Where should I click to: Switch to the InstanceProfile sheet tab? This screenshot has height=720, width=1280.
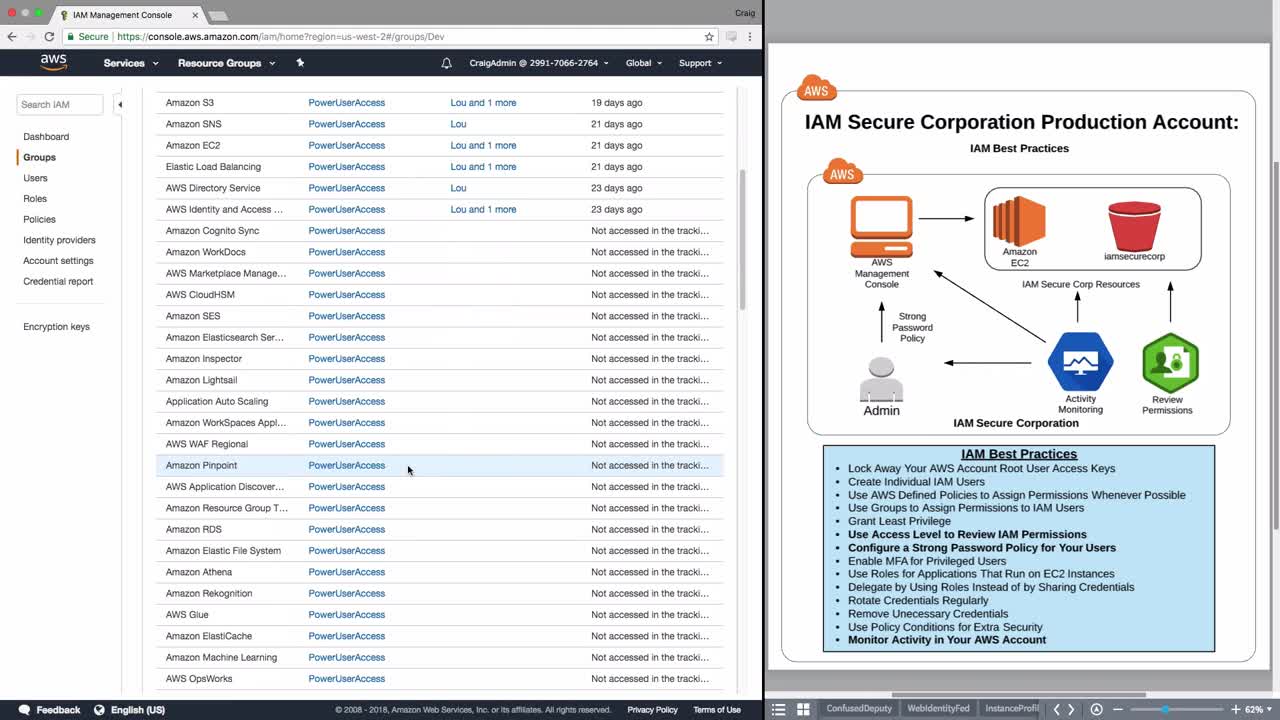coord(1011,709)
